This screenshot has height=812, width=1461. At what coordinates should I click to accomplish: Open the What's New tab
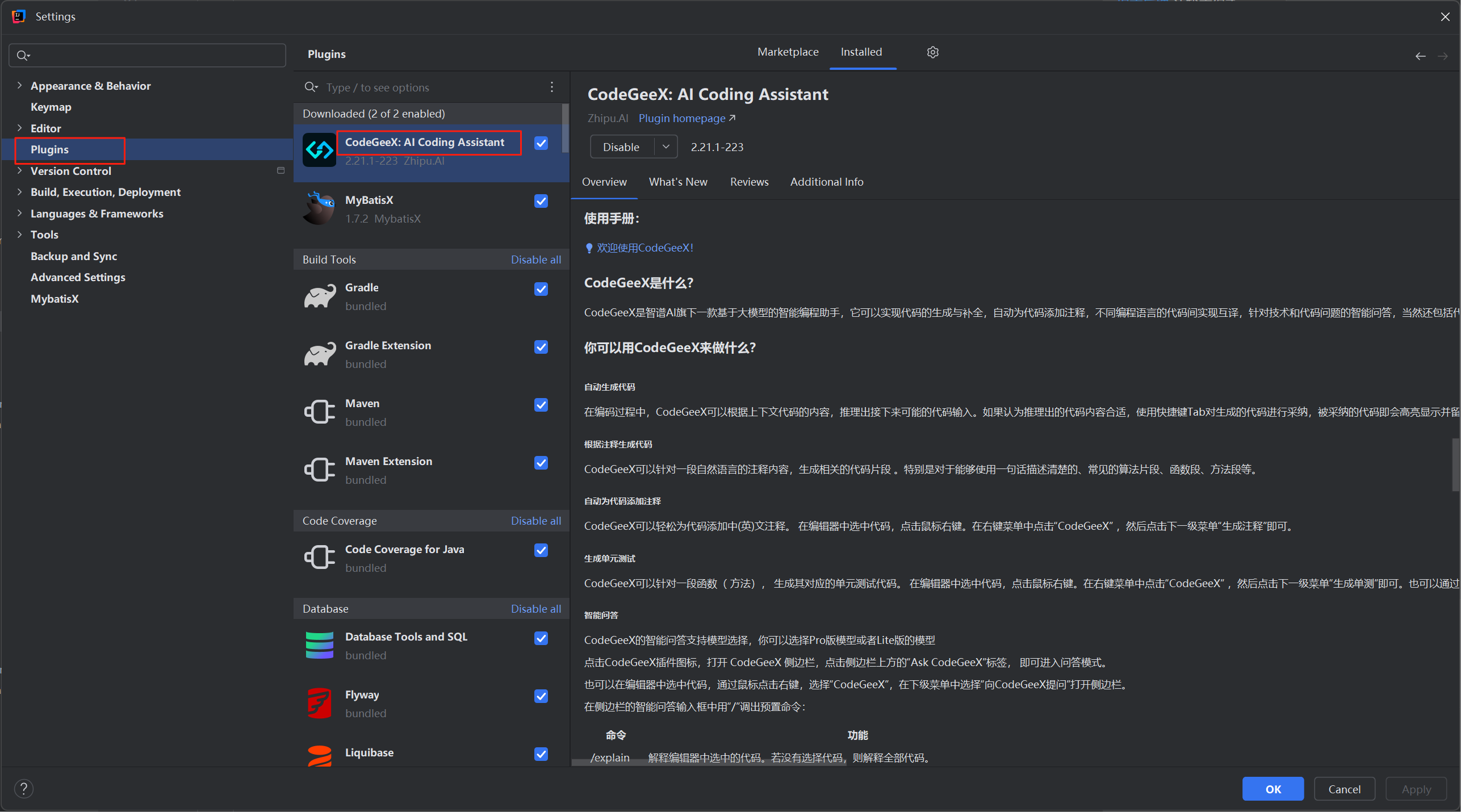click(677, 182)
